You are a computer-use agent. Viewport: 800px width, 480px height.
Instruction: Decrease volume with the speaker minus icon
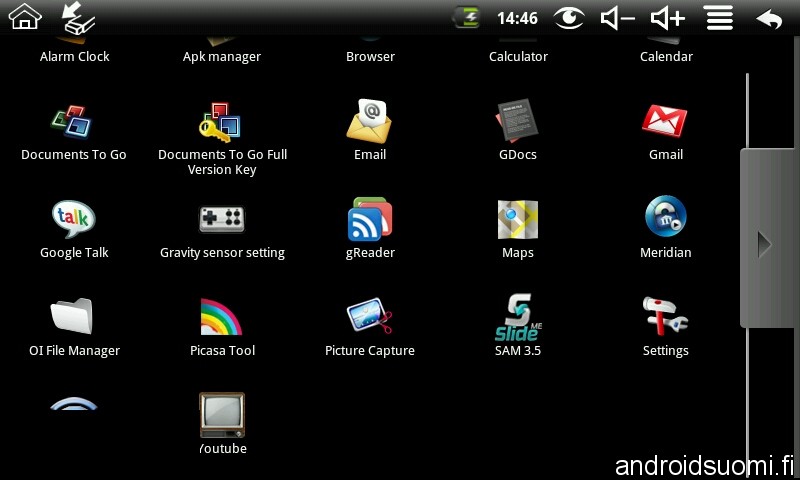(x=617, y=18)
